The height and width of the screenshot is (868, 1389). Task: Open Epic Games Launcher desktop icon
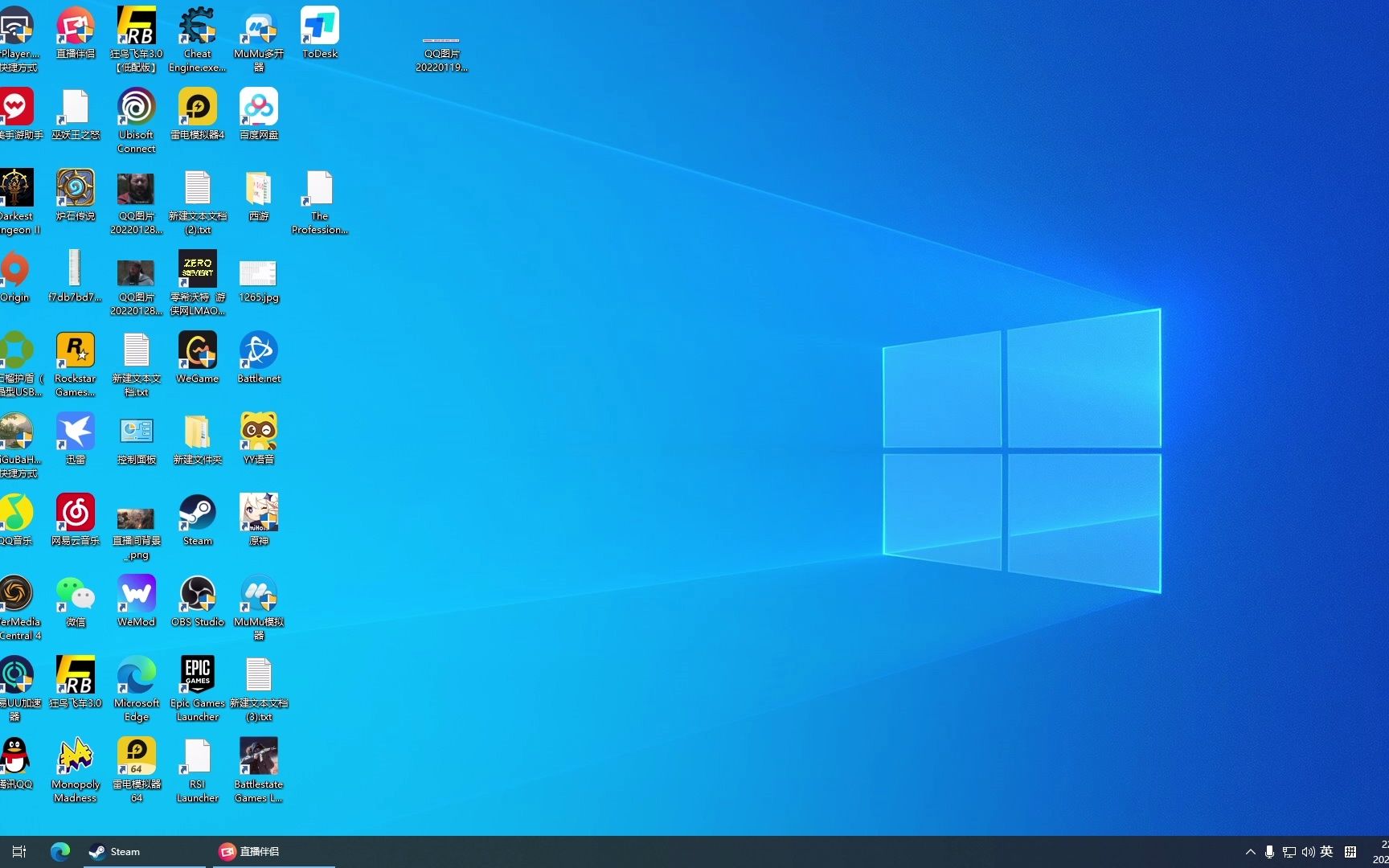click(x=198, y=688)
